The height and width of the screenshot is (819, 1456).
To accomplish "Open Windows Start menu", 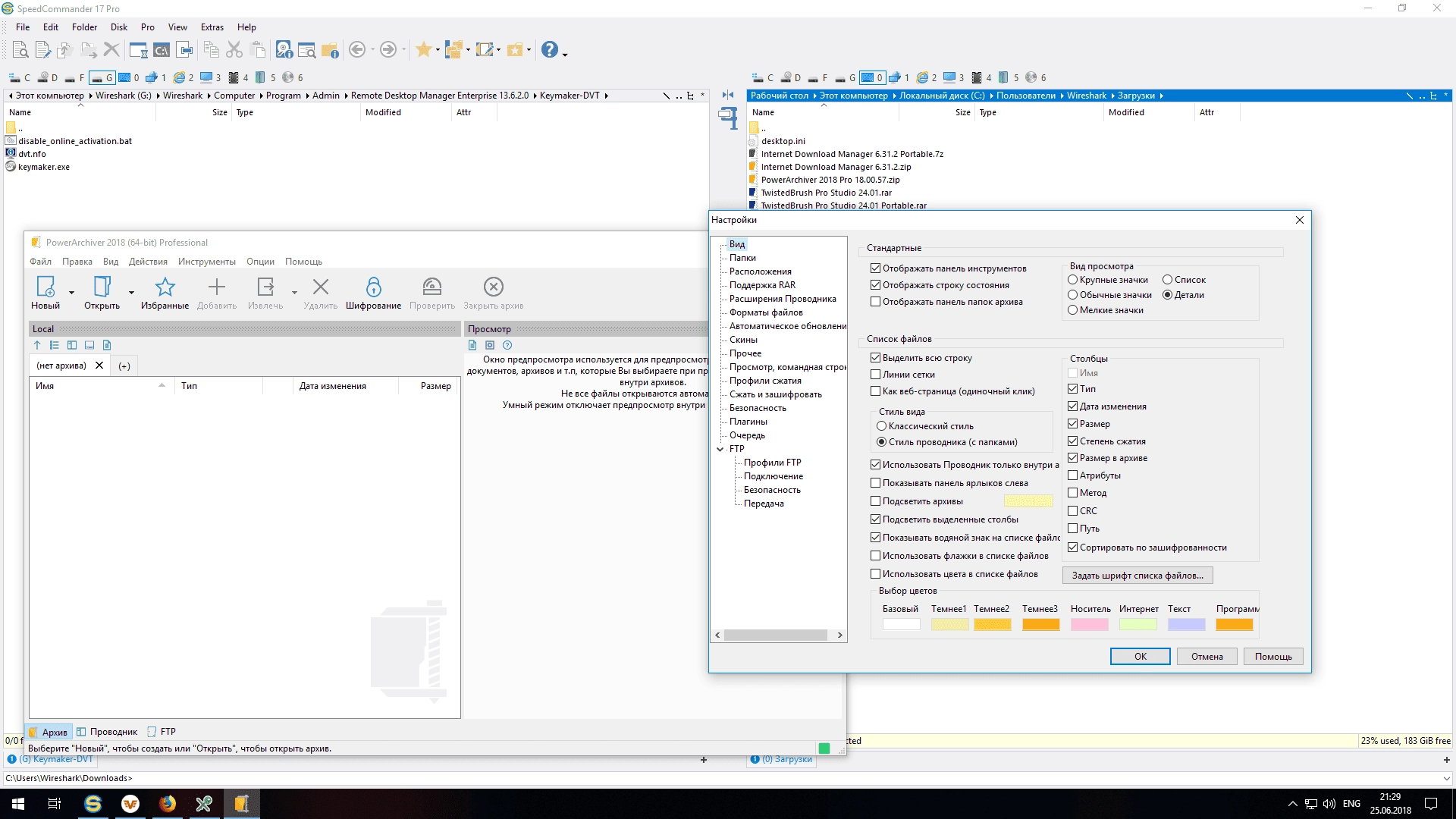I will click(x=18, y=804).
